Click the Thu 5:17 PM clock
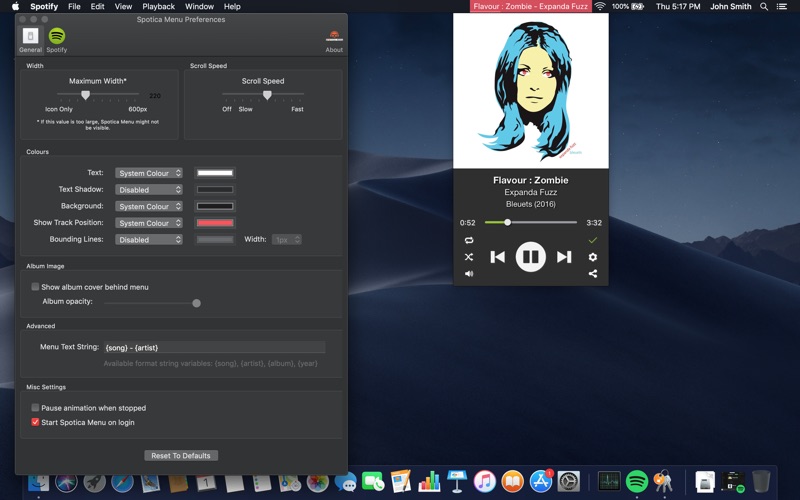 (678, 7)
